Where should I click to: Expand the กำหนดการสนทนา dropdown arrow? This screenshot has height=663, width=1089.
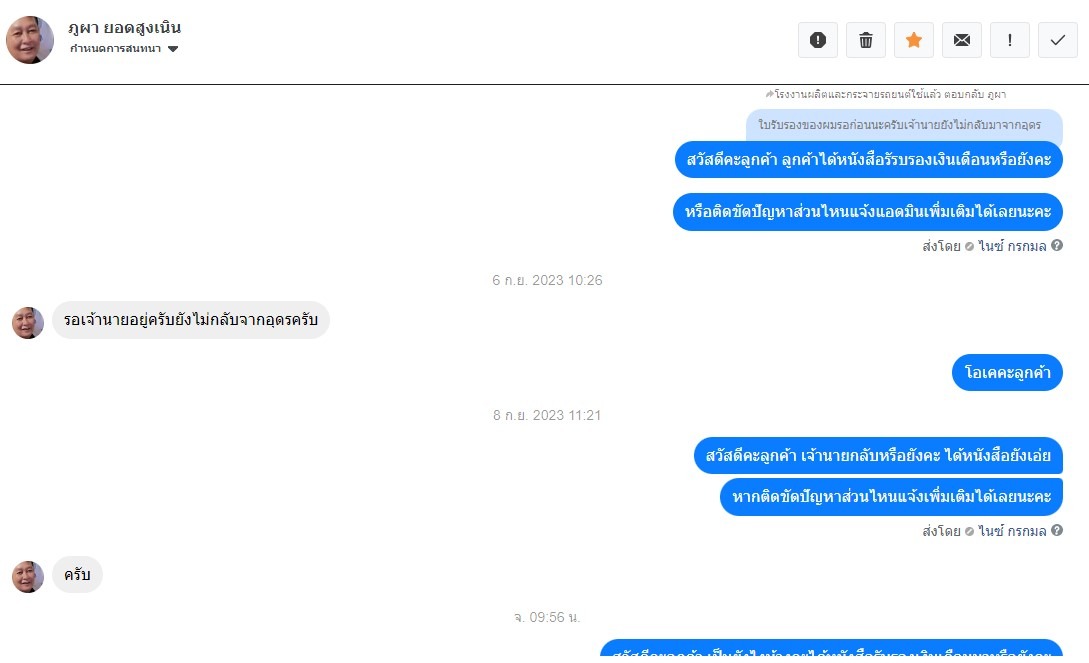(x=173, y=49)
